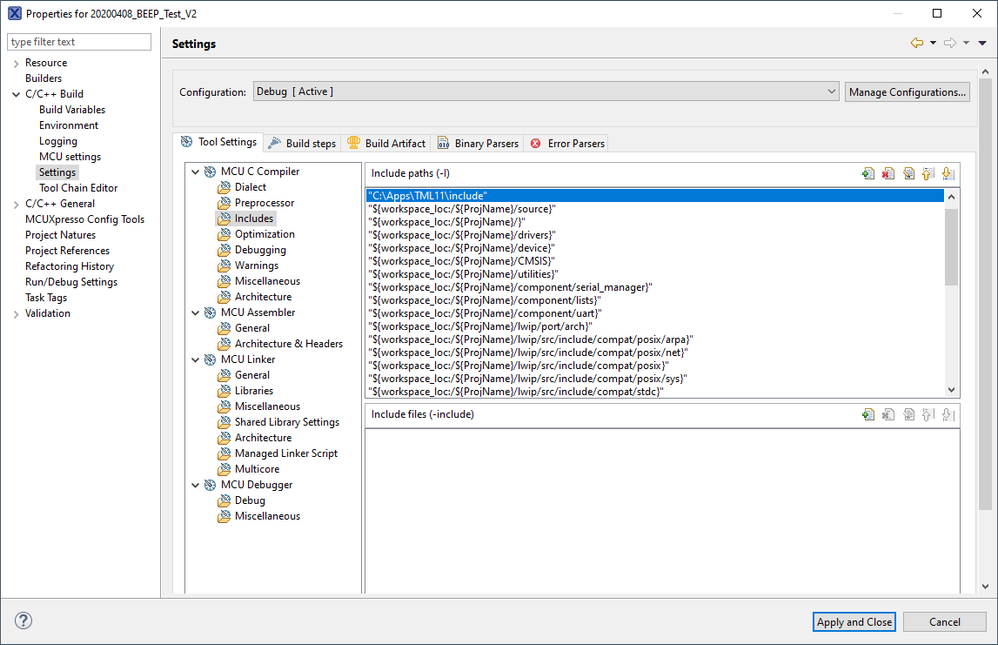Click Add include file icon

point(868,415)
